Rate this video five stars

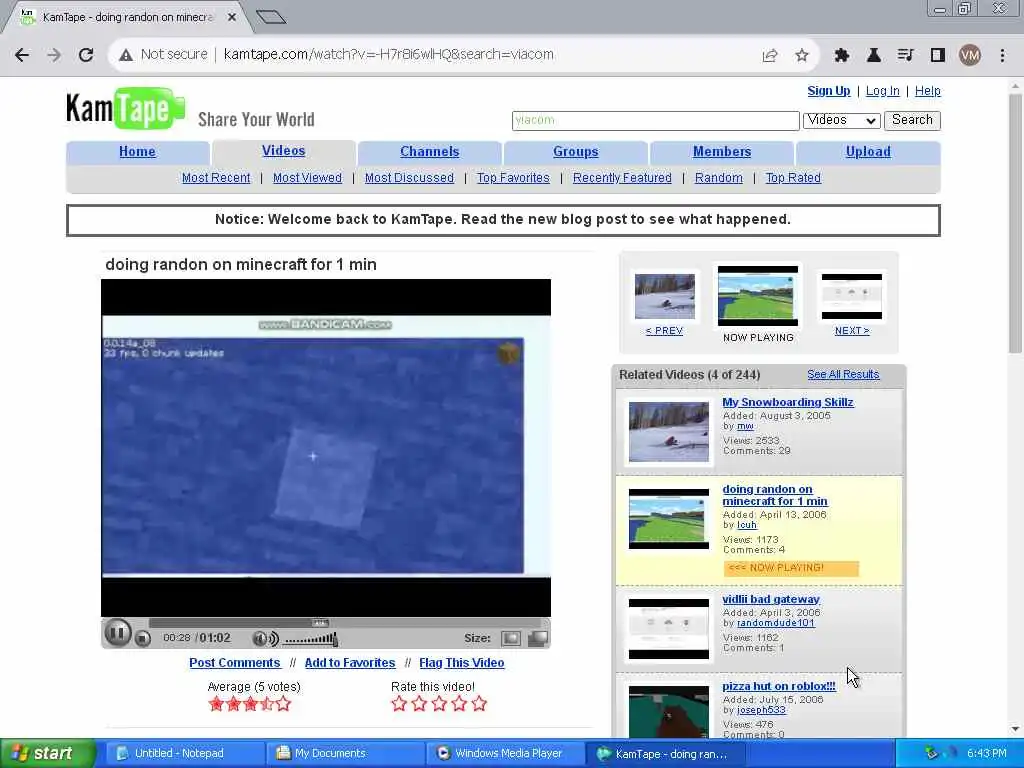click(x=479, y=703)
